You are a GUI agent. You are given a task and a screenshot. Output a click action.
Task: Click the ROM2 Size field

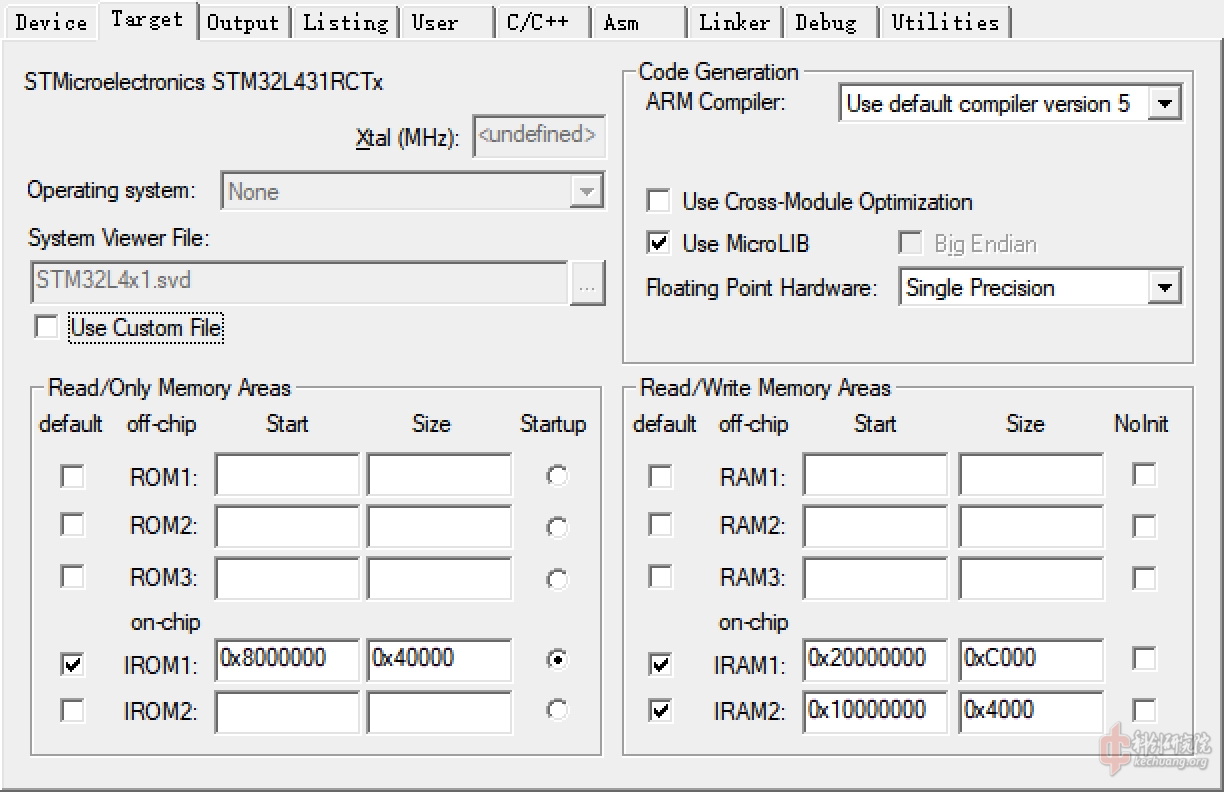point(439,526)
